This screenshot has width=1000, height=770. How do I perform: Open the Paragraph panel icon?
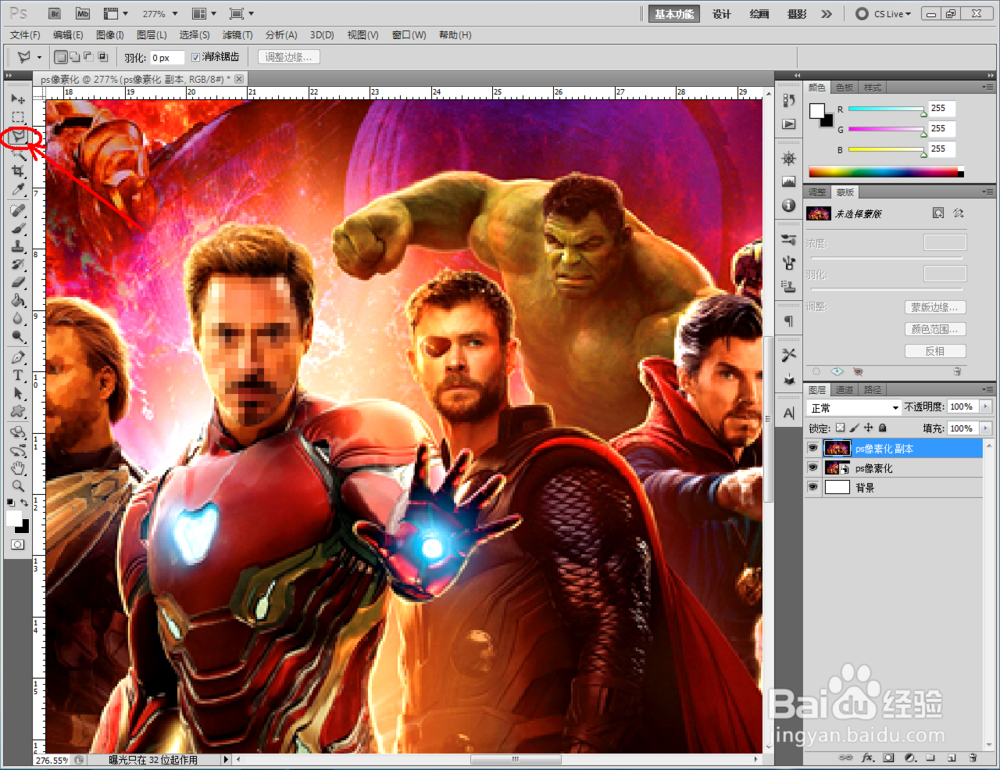(789, 321)
